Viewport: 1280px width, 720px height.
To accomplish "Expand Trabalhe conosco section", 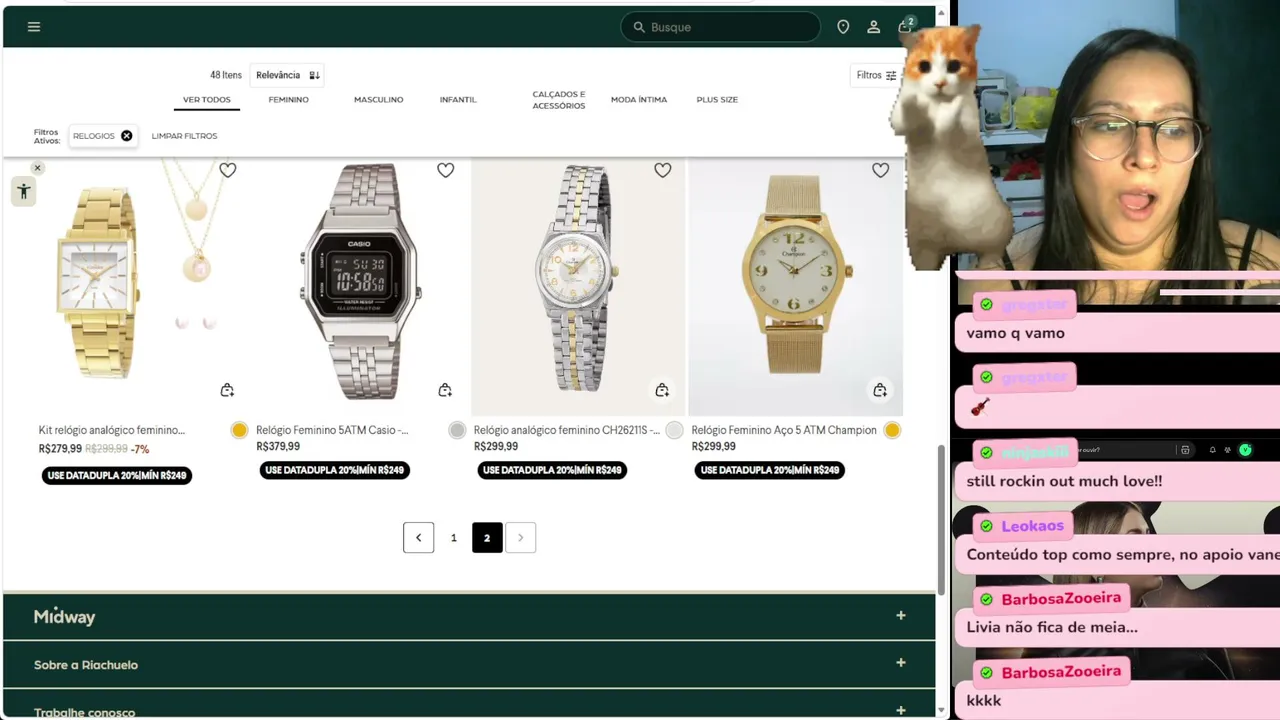I will (x=469, y=706).
